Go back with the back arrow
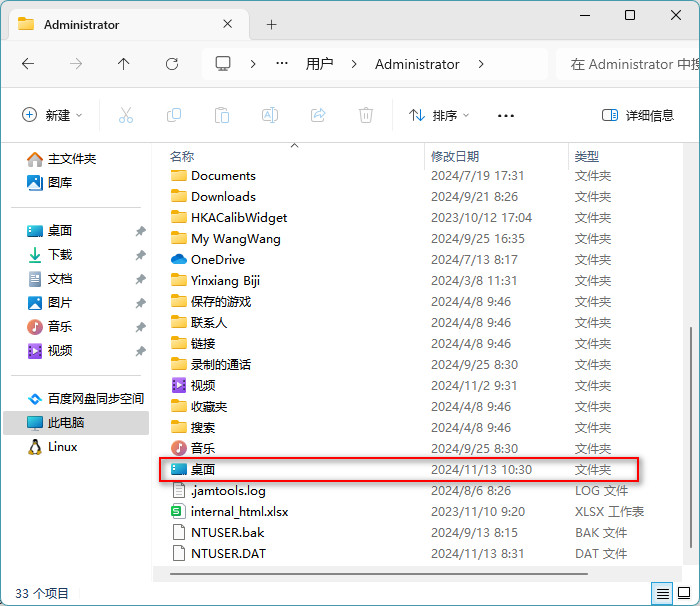This screenshot has height=606, width=700. pyautogui.click(x=28, y=64)
